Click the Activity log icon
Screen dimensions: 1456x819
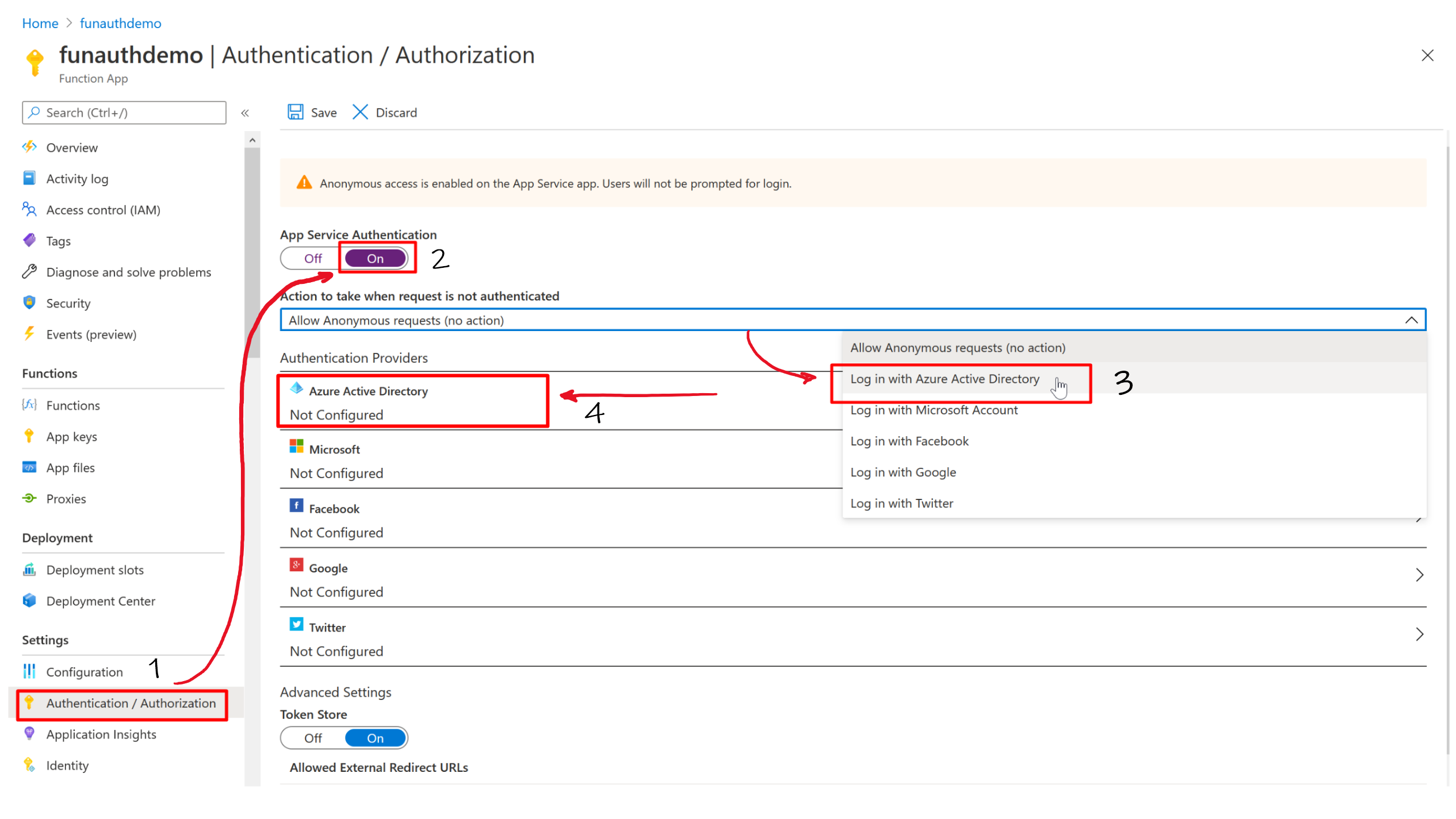pos(29,178)
